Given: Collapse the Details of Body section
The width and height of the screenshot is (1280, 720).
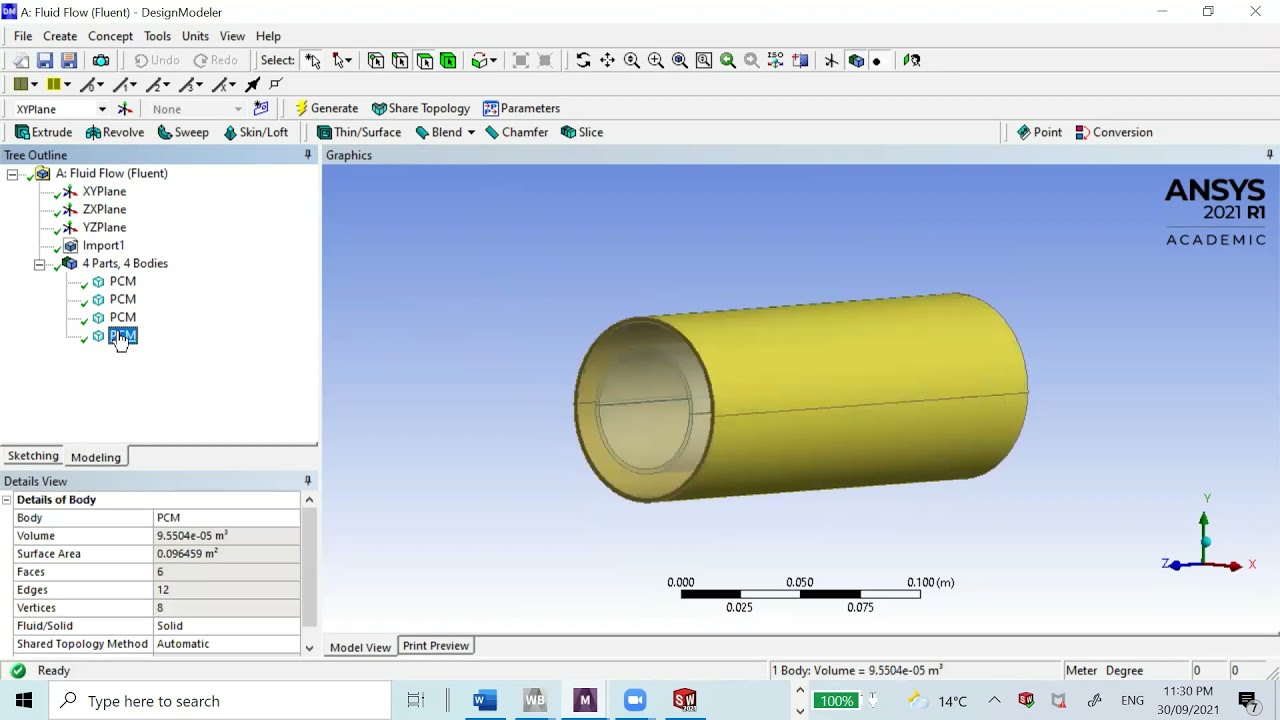Looking at the screenshot, I should point(7,500).
